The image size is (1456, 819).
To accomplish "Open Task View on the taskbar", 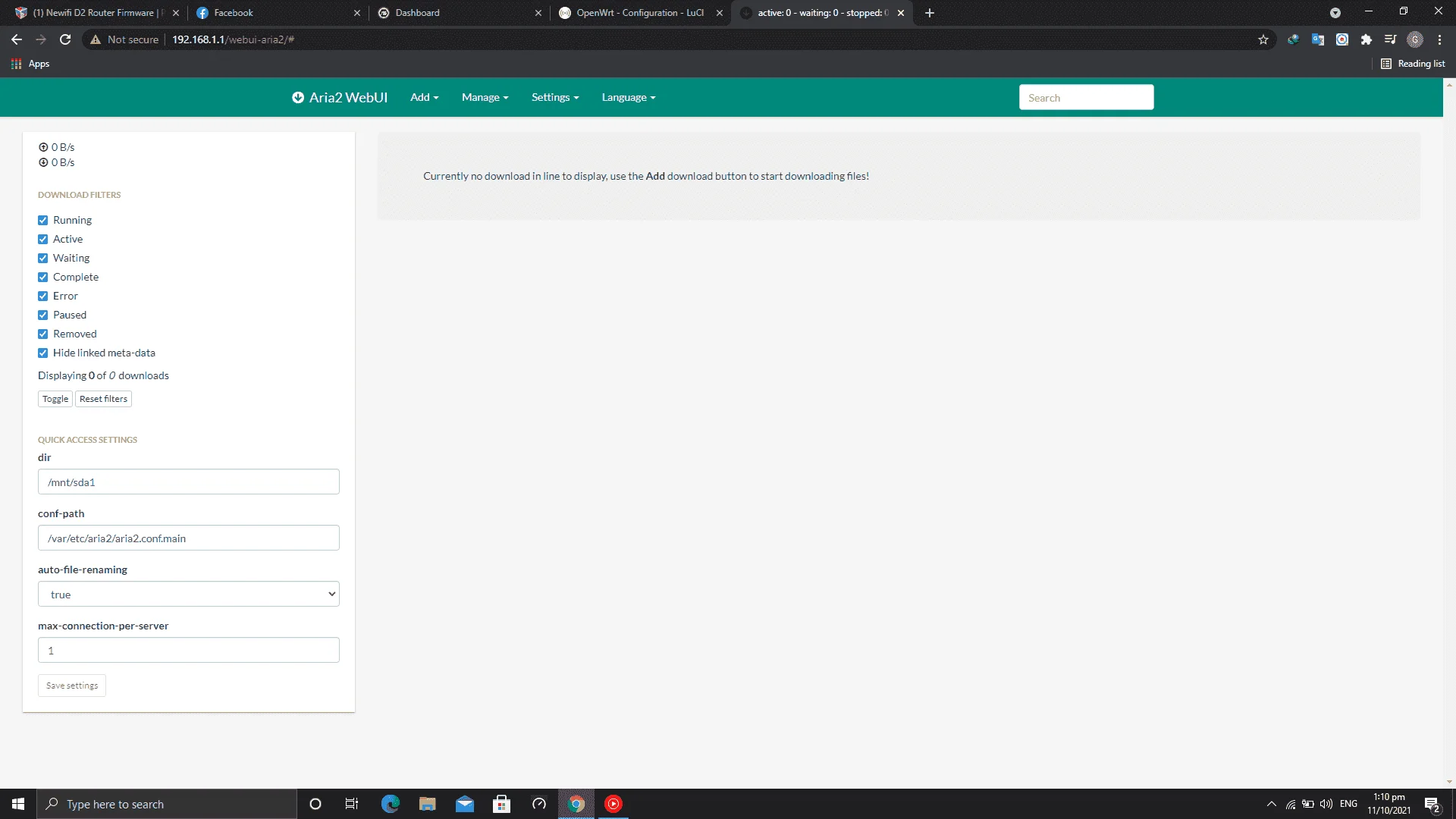I will [x=352, y=804].
